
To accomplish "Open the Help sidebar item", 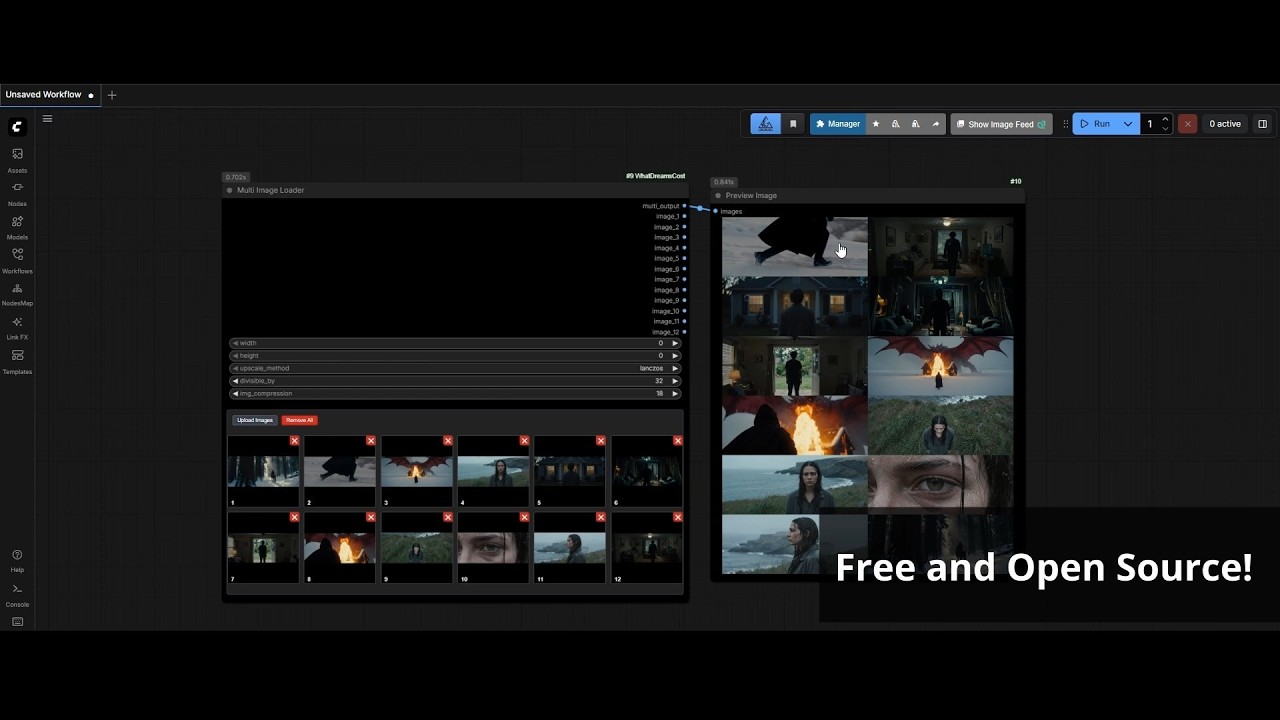I will click(x=17, y=560).
